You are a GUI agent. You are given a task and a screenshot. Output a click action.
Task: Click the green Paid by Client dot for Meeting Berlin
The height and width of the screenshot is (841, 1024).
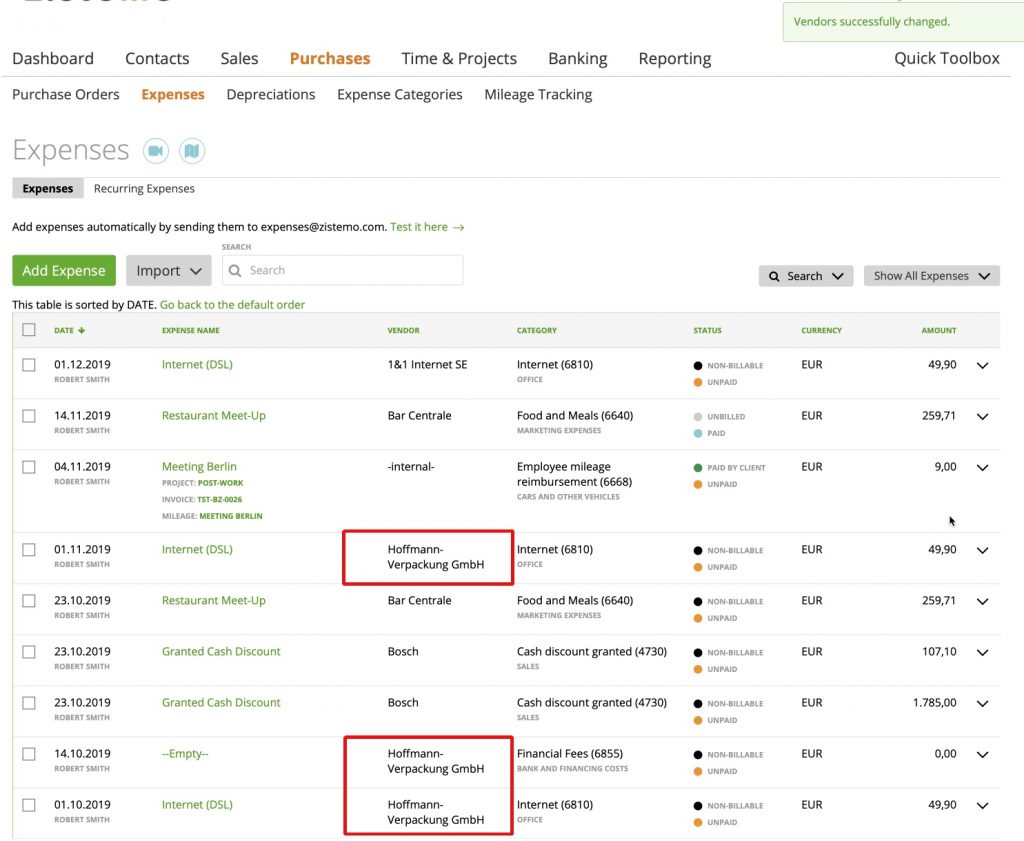[697, 466]
